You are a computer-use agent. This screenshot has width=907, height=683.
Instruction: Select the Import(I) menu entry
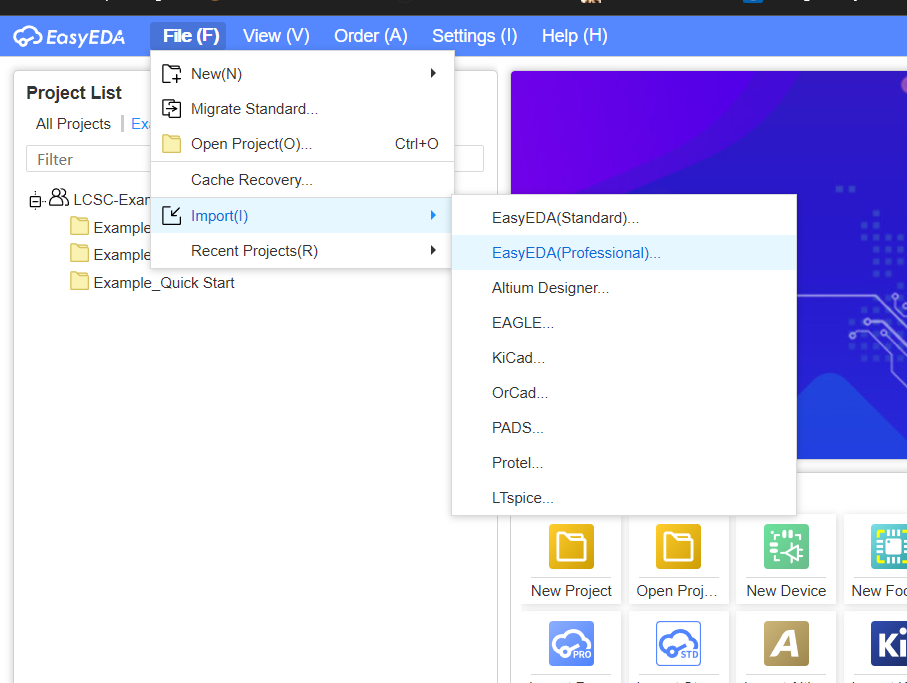click(302, 216)
